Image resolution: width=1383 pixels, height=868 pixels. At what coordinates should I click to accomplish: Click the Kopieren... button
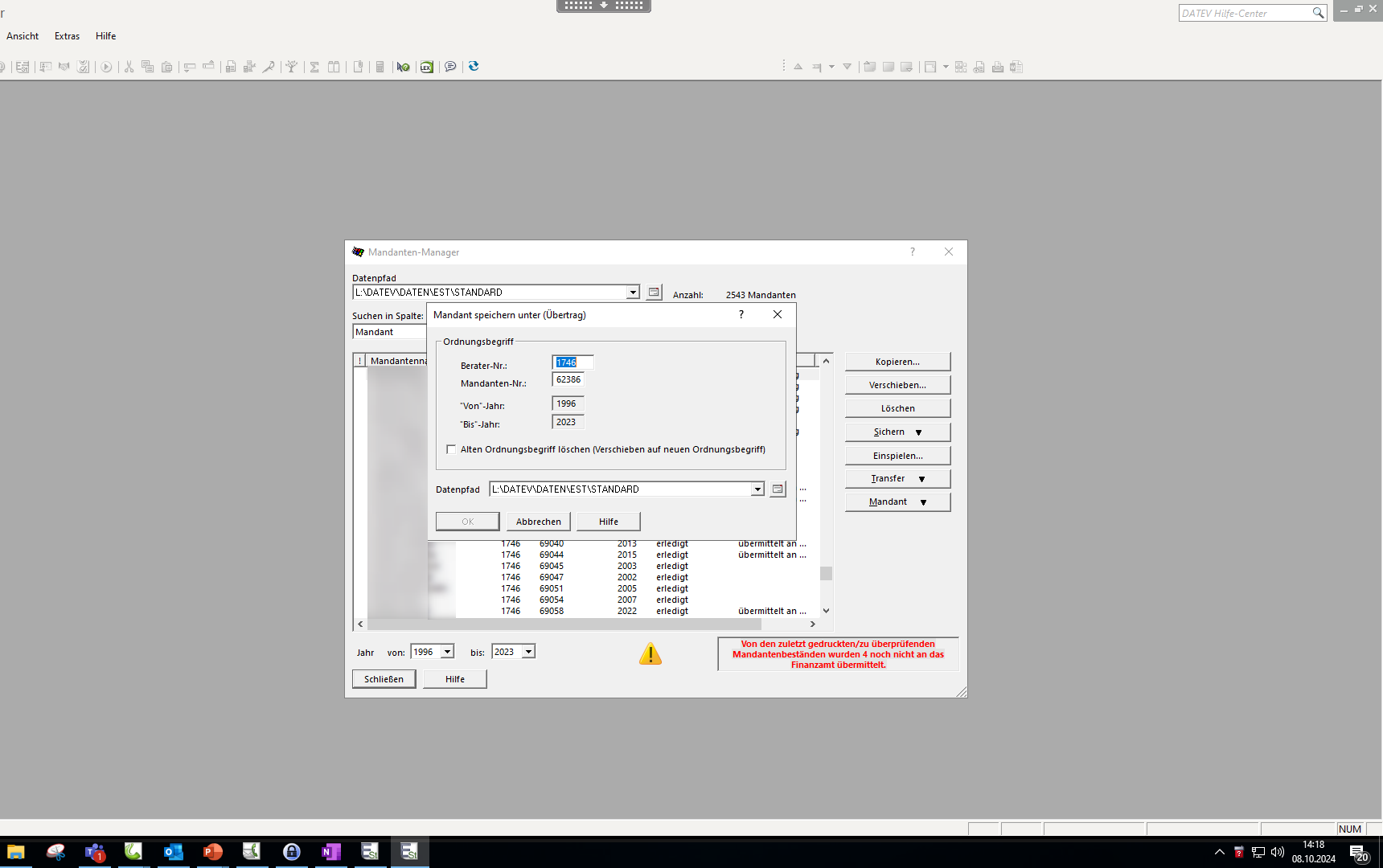[897, 362]
